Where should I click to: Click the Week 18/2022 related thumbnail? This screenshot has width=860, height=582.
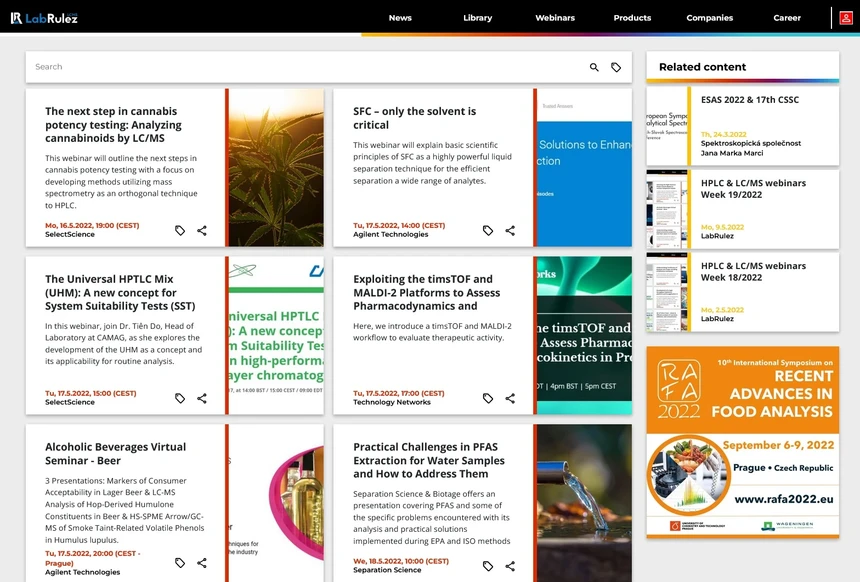pos(667,292)
